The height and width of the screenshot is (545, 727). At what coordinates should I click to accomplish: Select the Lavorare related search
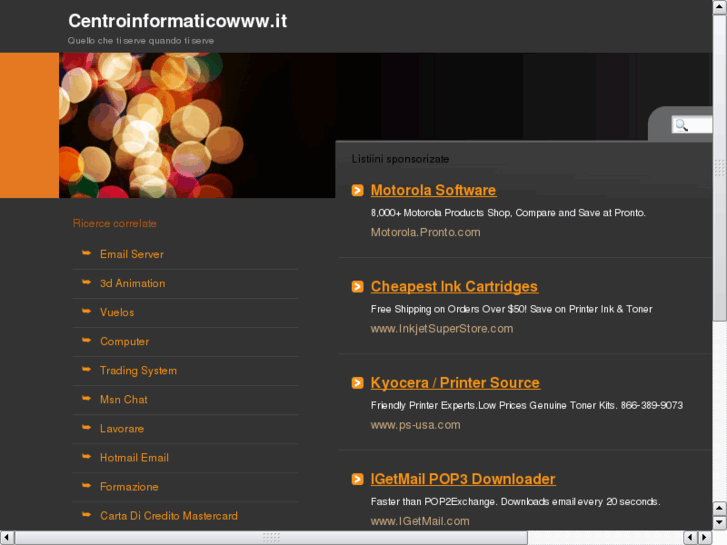point(121,429)
